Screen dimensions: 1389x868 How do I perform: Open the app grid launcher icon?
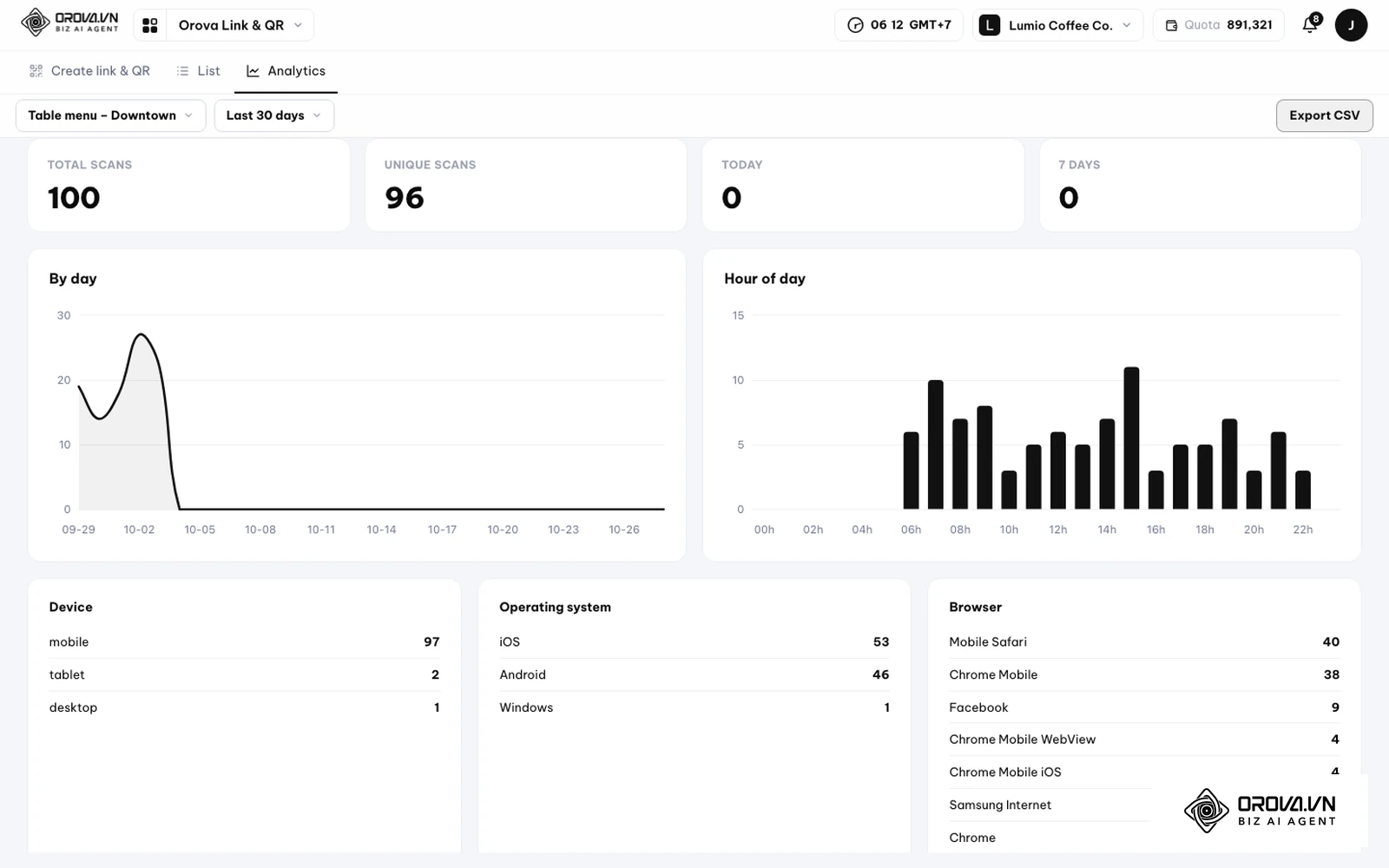click(150, 25)
